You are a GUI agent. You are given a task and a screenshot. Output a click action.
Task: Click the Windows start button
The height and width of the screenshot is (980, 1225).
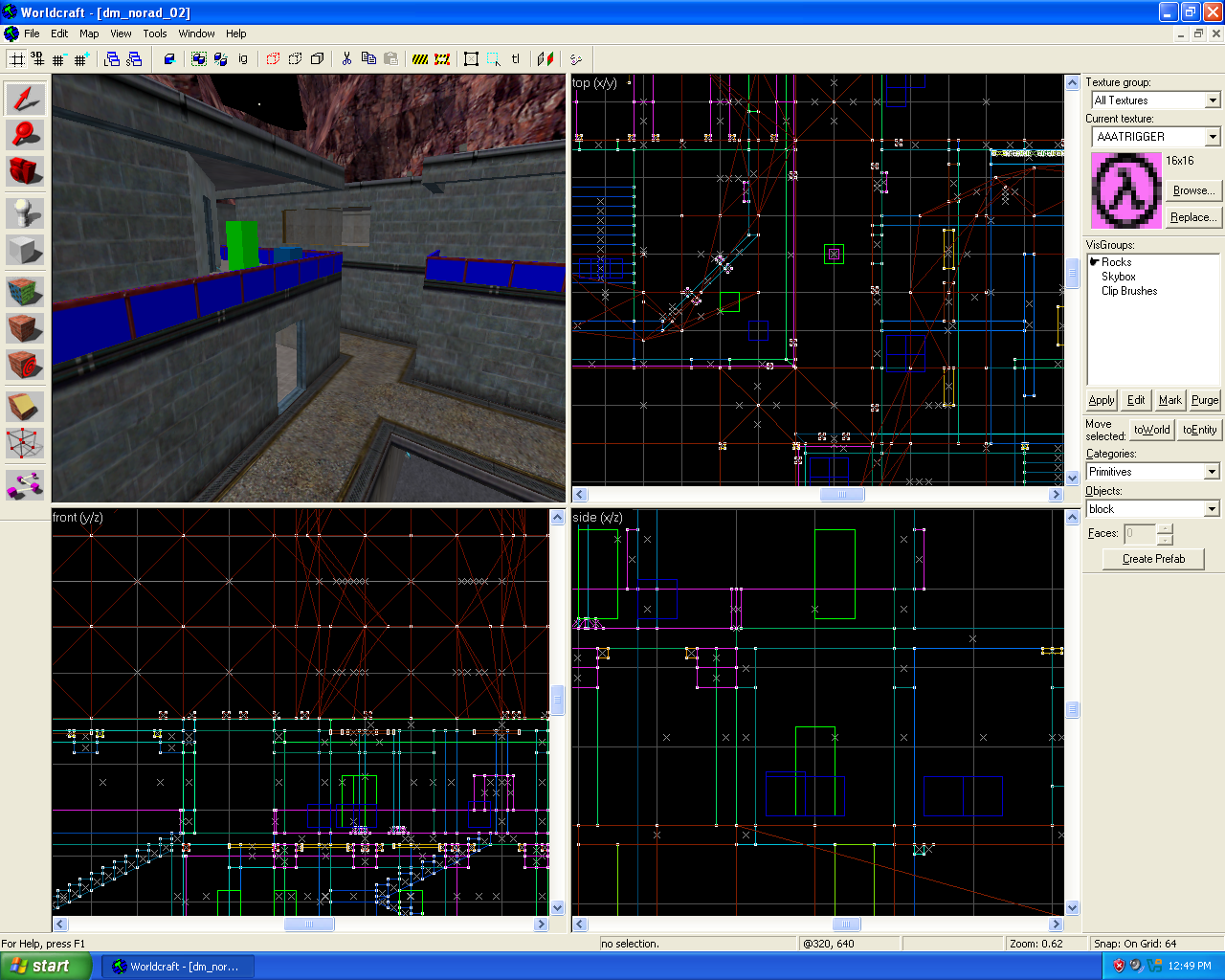click(x=45, y=966)
